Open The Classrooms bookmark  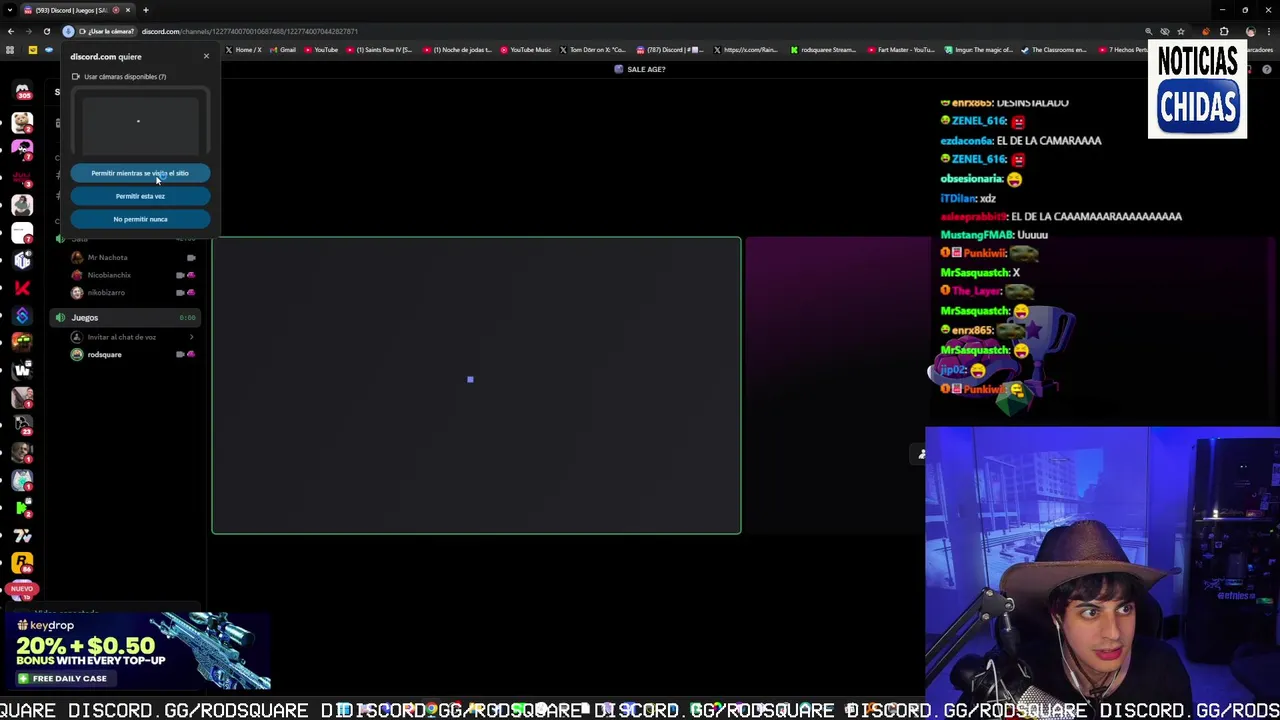click(1054, 50)
